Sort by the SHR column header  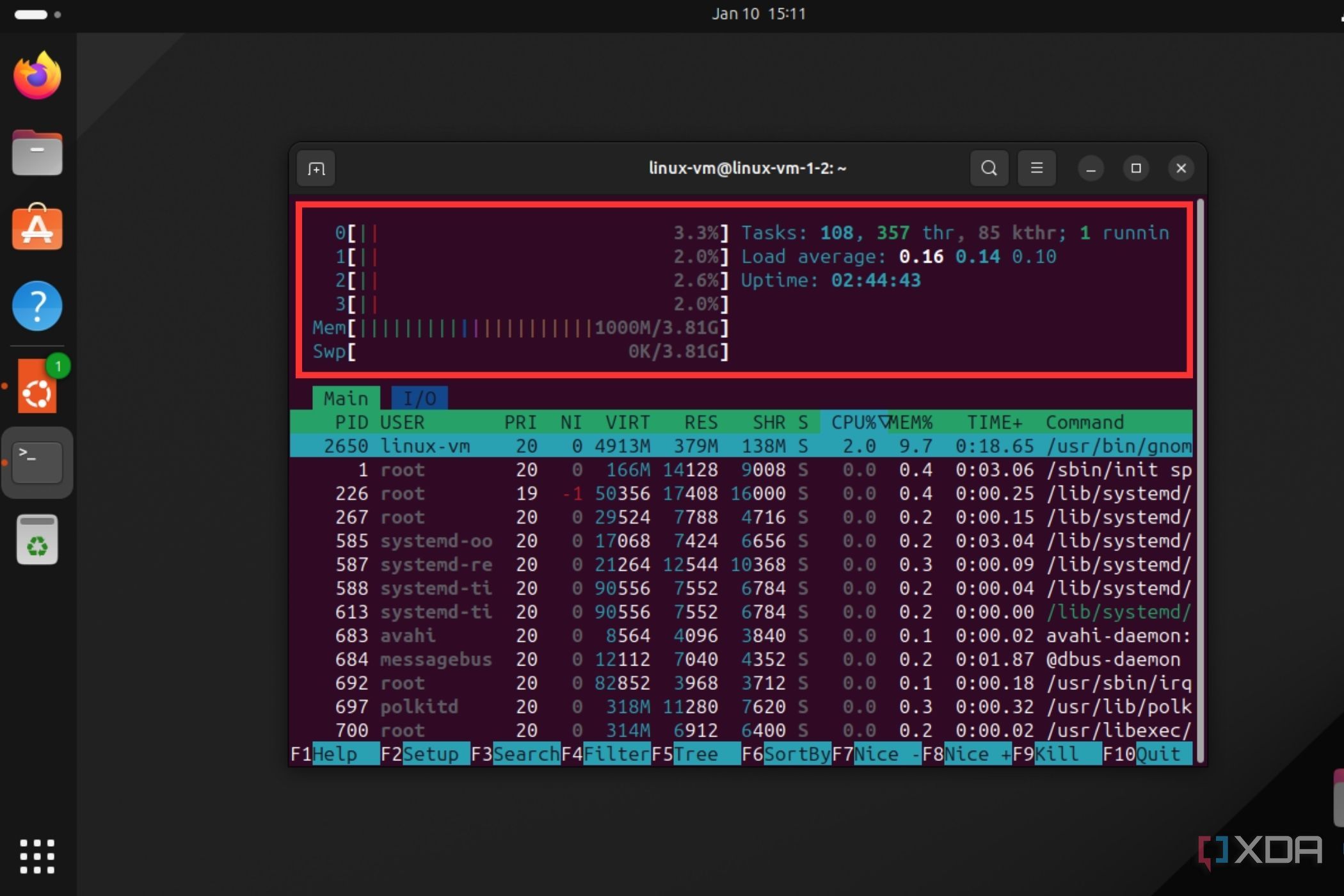tap(769, 422)
